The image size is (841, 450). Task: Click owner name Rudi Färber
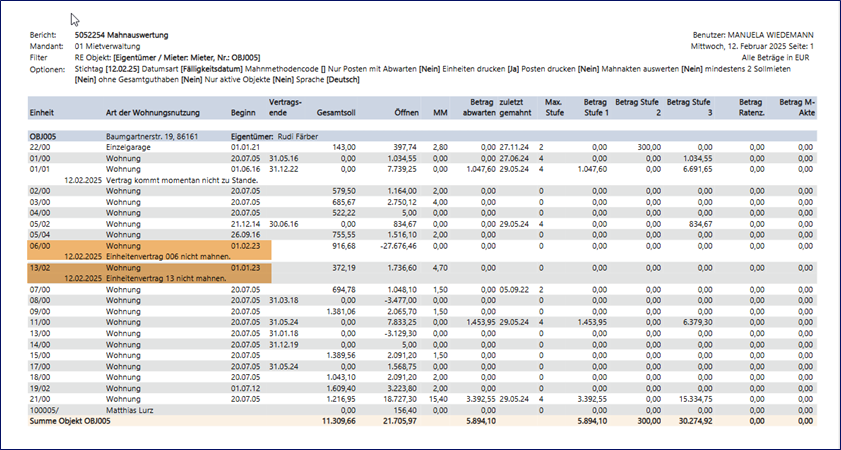click(x=296, y=134)
